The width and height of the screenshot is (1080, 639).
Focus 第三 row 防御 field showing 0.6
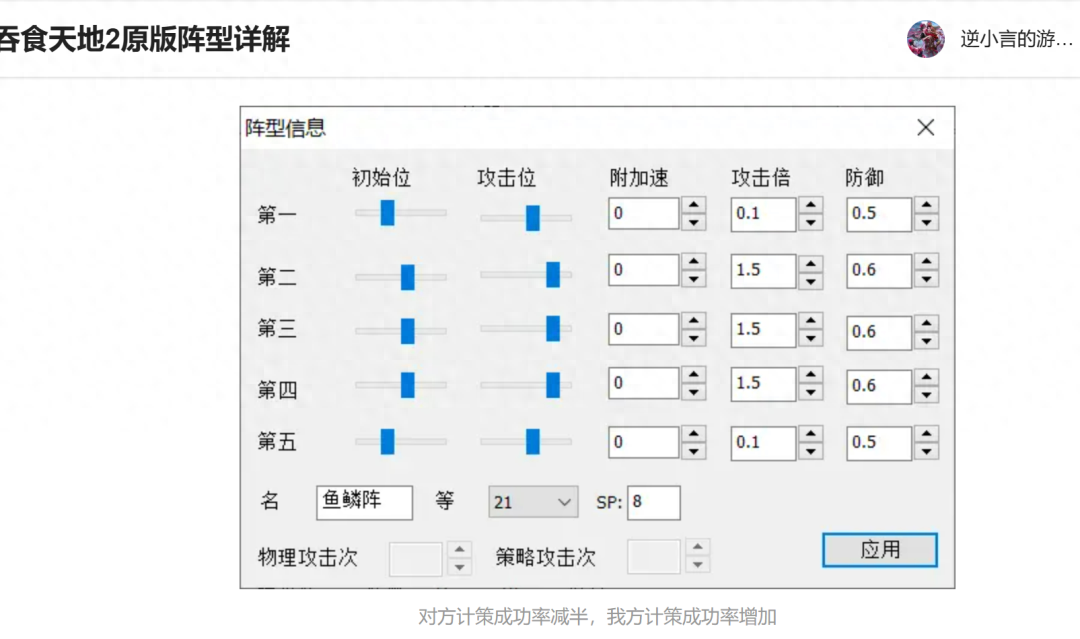click(x=880, y=332)
